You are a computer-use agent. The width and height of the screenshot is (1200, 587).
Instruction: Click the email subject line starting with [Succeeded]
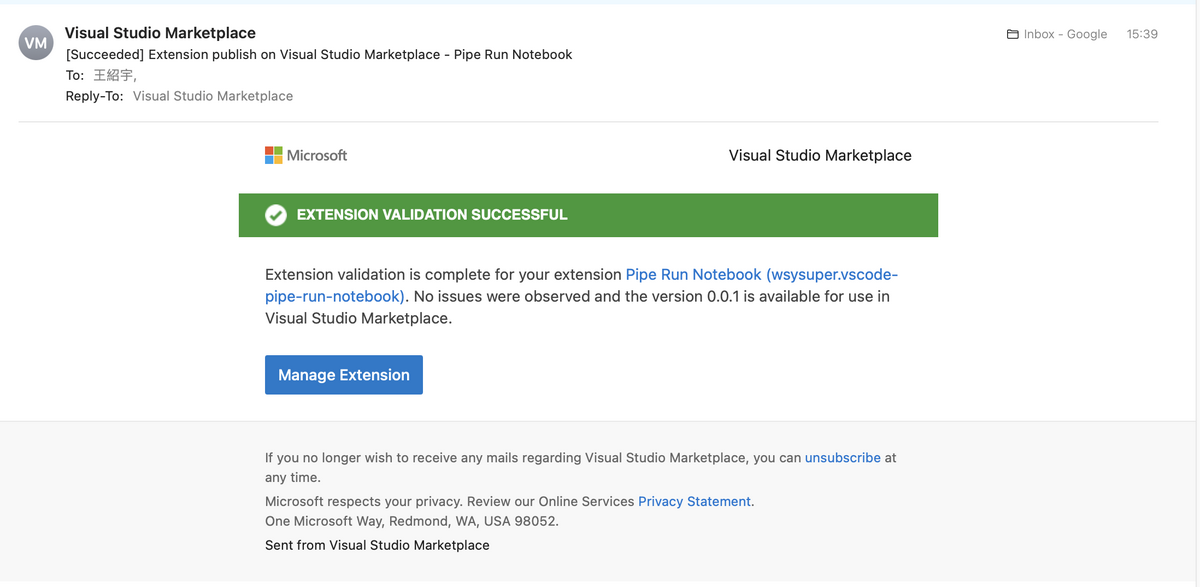(319, 54)
